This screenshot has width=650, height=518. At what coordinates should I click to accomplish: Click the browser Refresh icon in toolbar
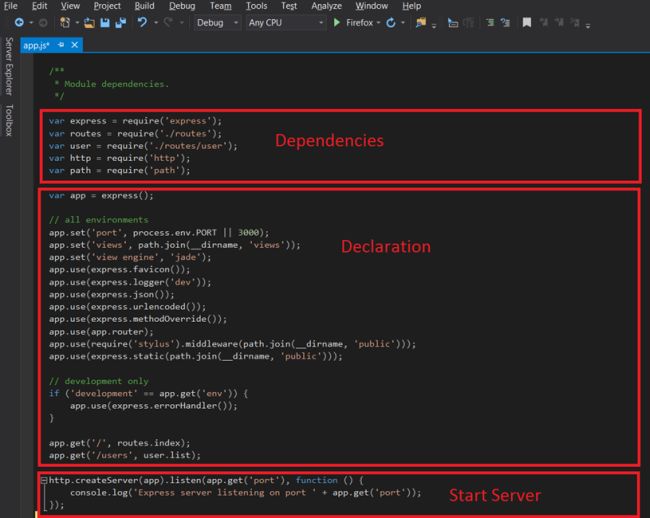tap(390, 22)
